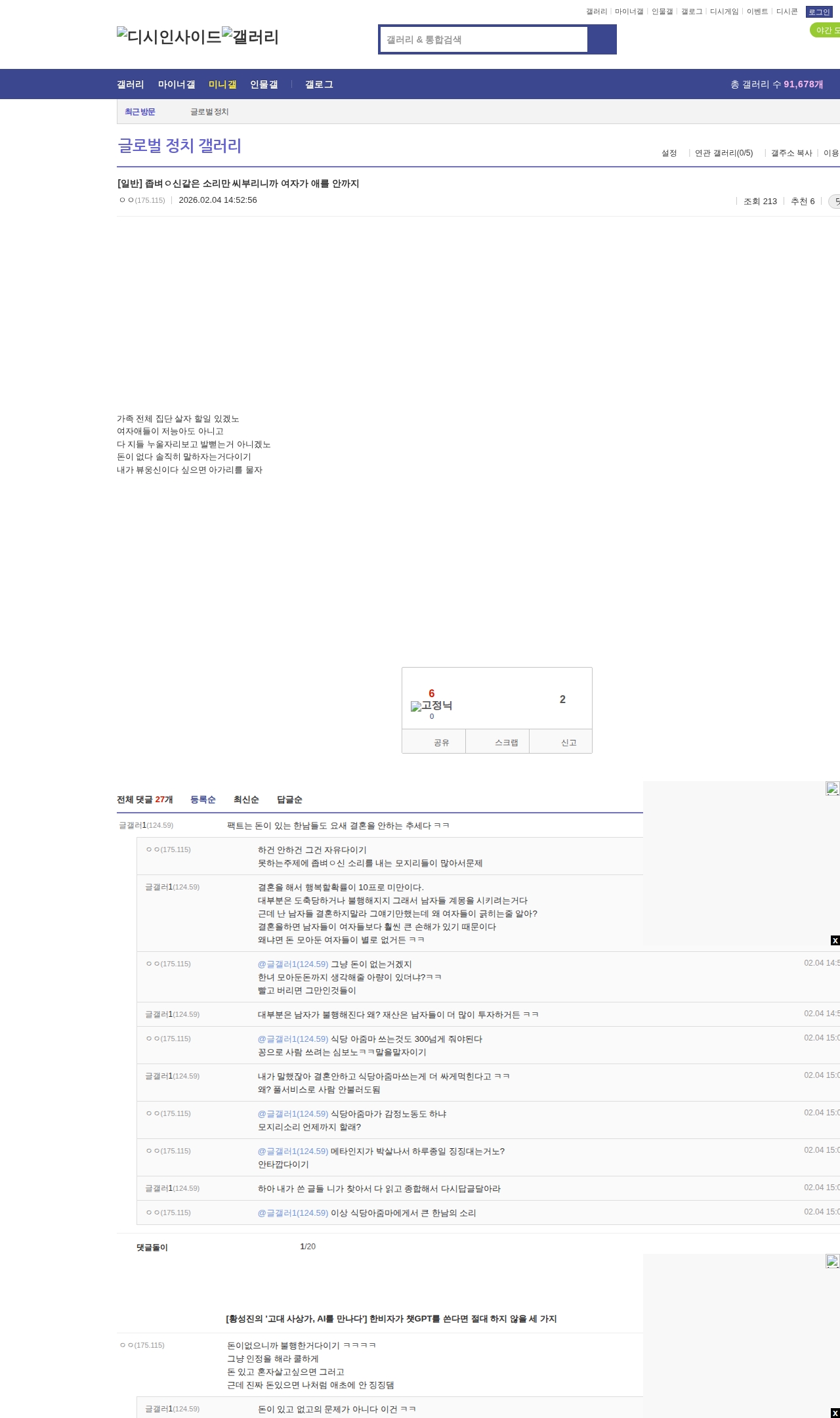
Task: Click the ad info icon above the comments
Action: point(832,789)
